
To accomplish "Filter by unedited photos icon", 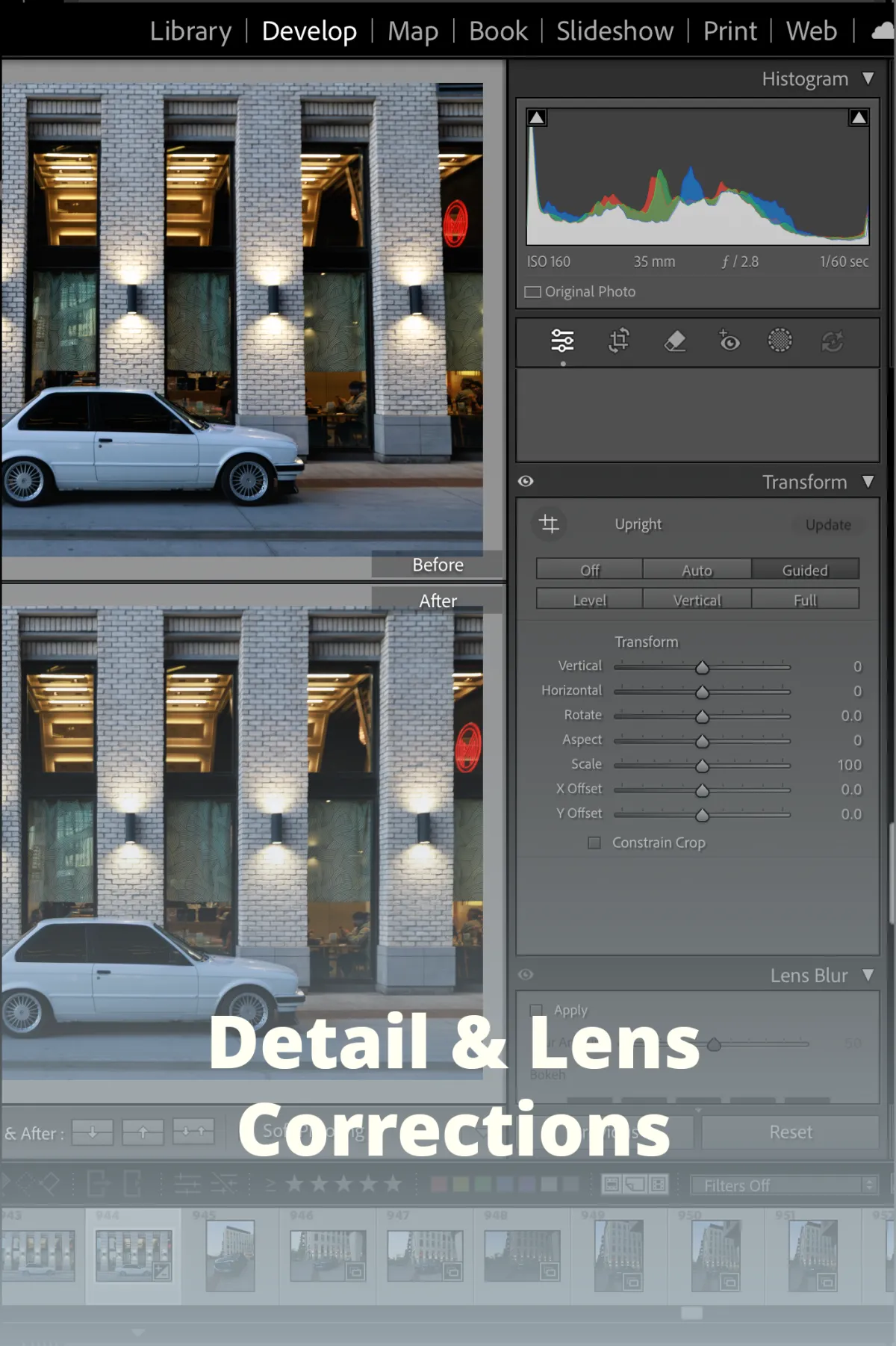I will [224, 1183].
